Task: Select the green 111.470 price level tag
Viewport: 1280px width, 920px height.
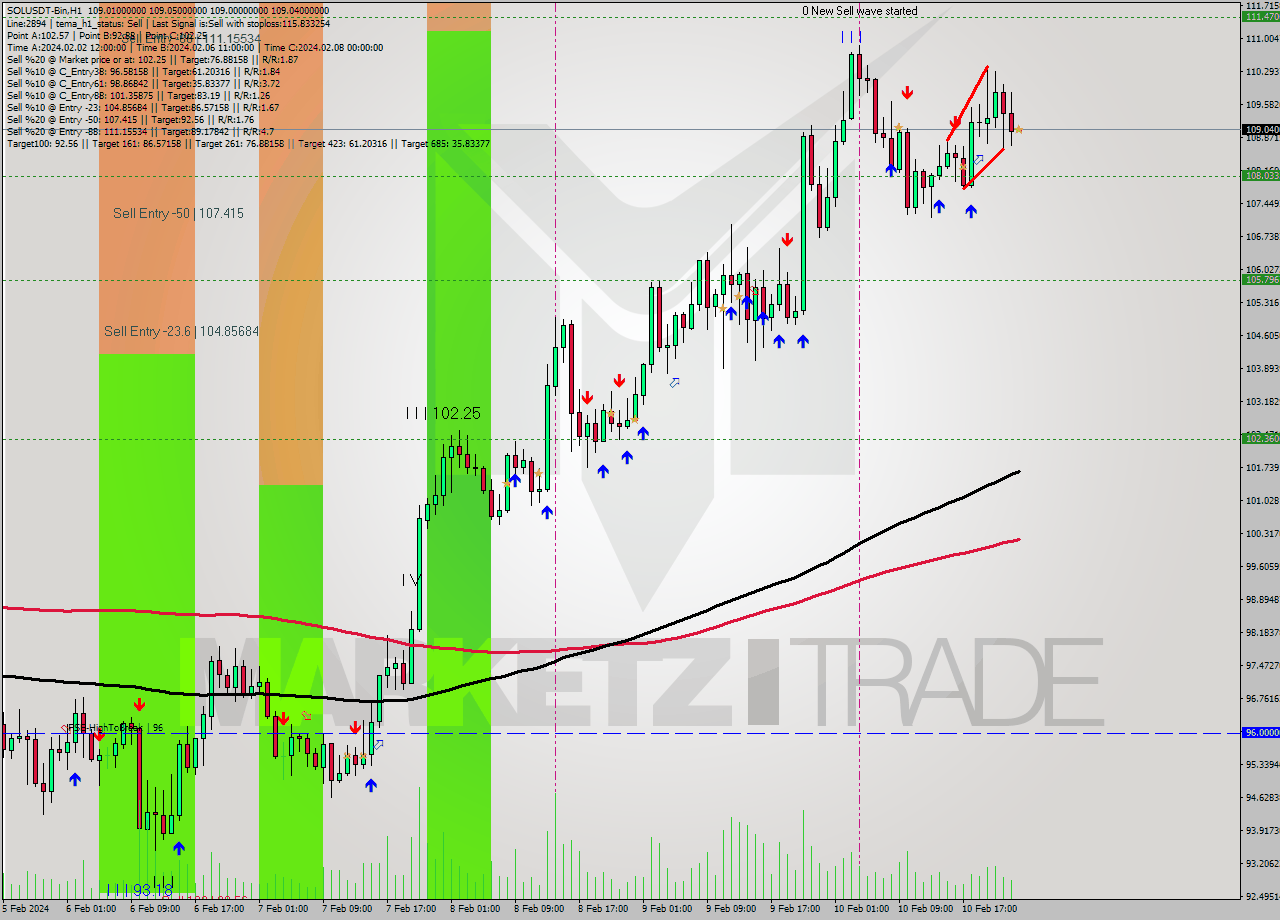Action: 1261,16
